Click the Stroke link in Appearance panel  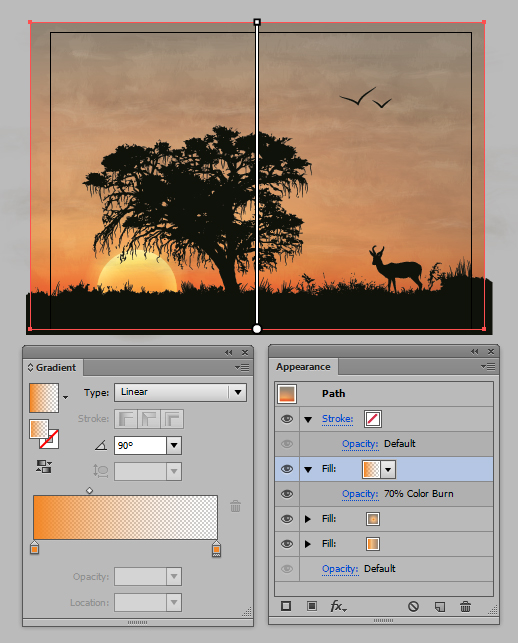pos(337,419)
